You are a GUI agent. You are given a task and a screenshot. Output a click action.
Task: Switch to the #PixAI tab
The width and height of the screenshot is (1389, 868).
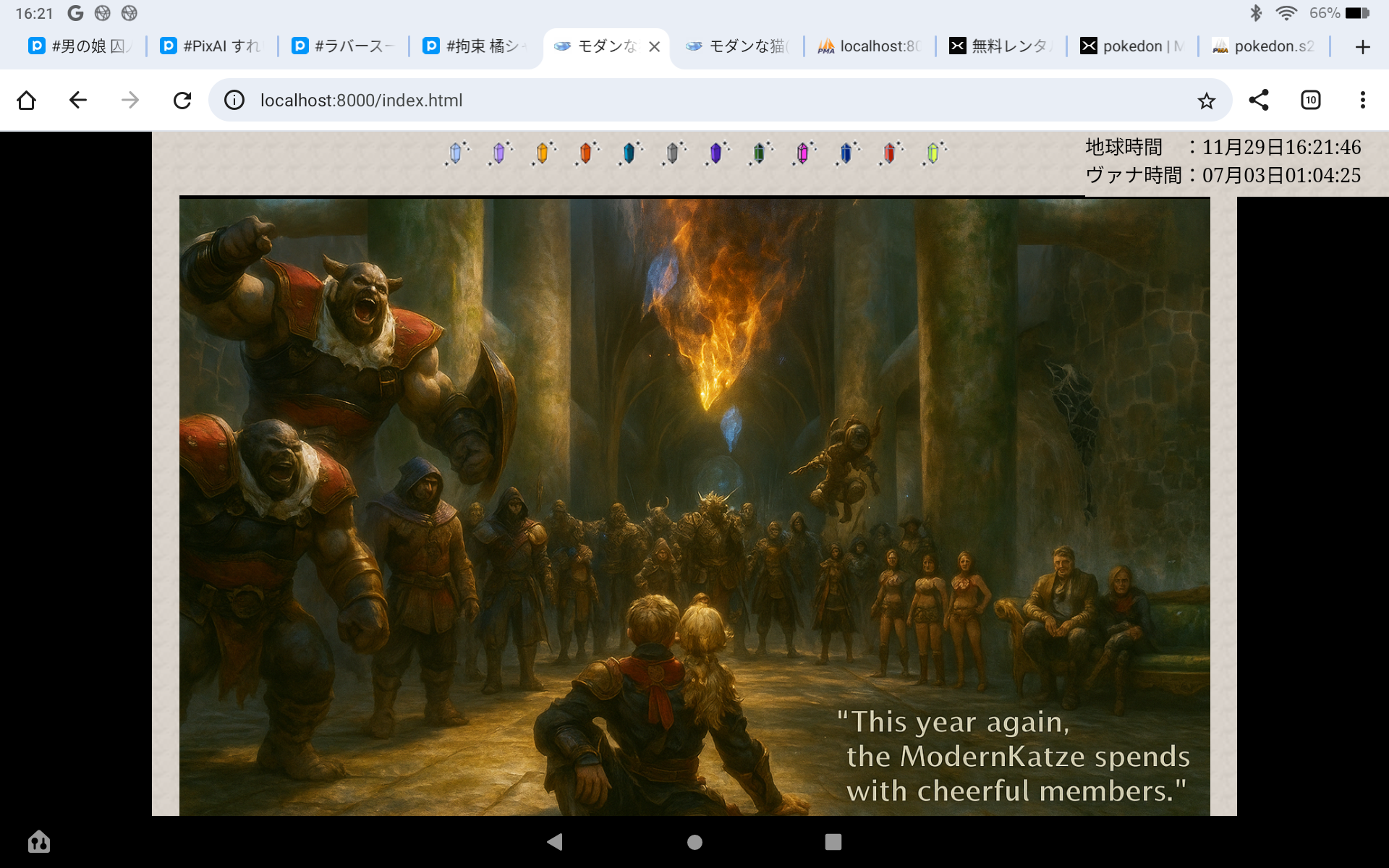(211, 46)
